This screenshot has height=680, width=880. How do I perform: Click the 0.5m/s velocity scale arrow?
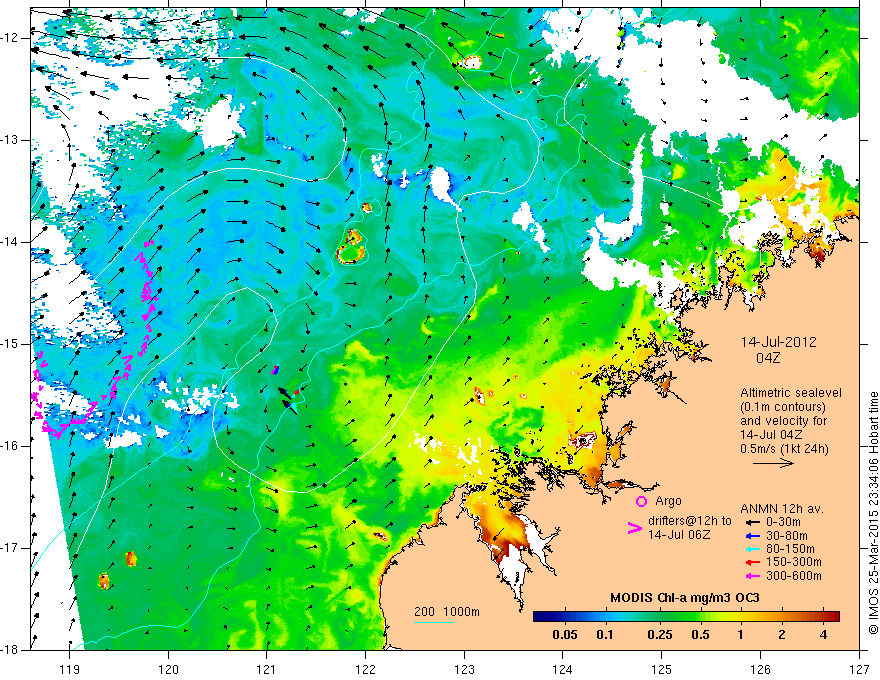pos(773,463)
